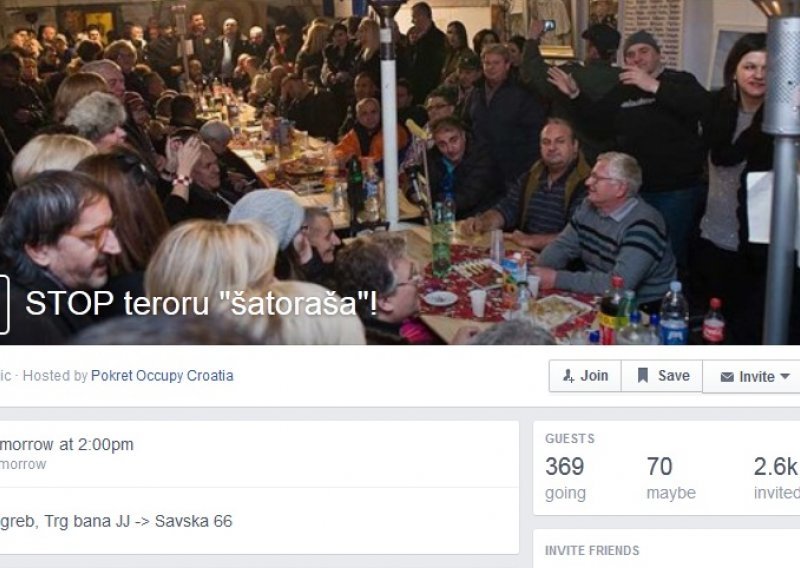This screenshot has height=568, width=800.
Task: Click the GUESTS section header
Action: [x=570, y=438]
